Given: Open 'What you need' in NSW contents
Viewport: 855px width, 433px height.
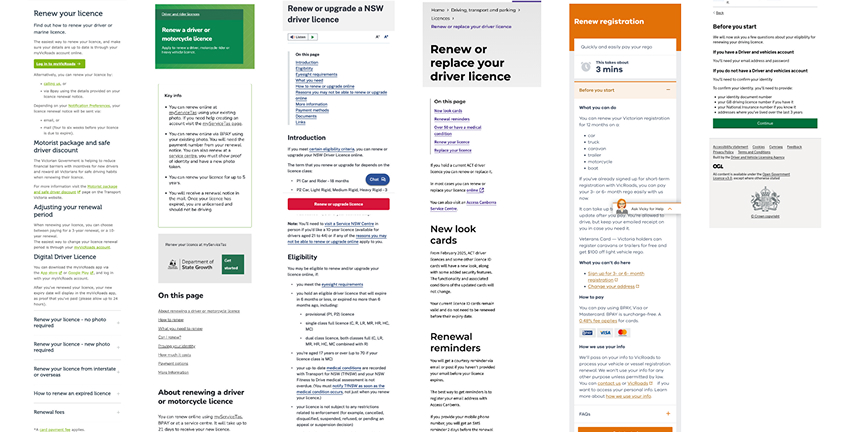Looking at the screenshot, I should (x=309, y=81).
